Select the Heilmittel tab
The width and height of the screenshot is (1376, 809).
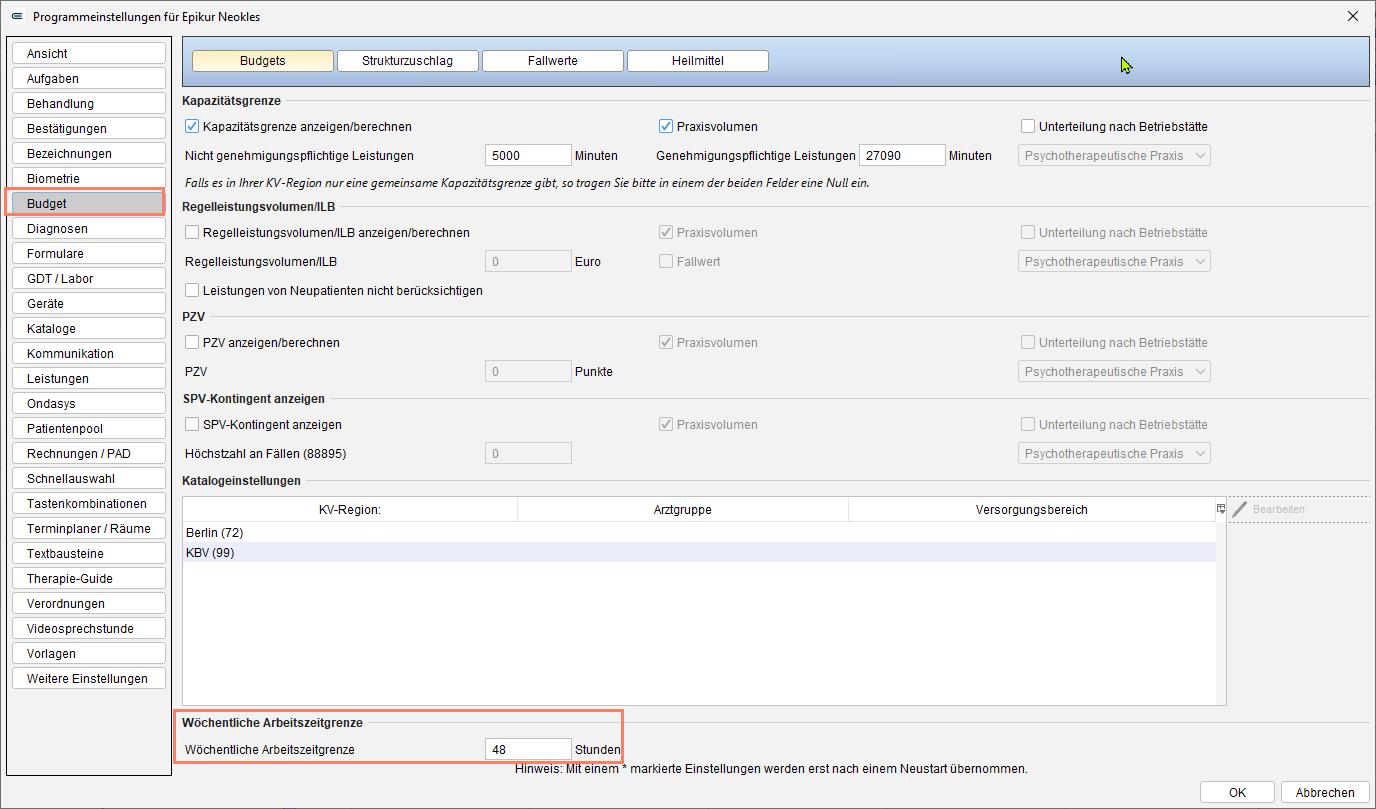point(698,61)
